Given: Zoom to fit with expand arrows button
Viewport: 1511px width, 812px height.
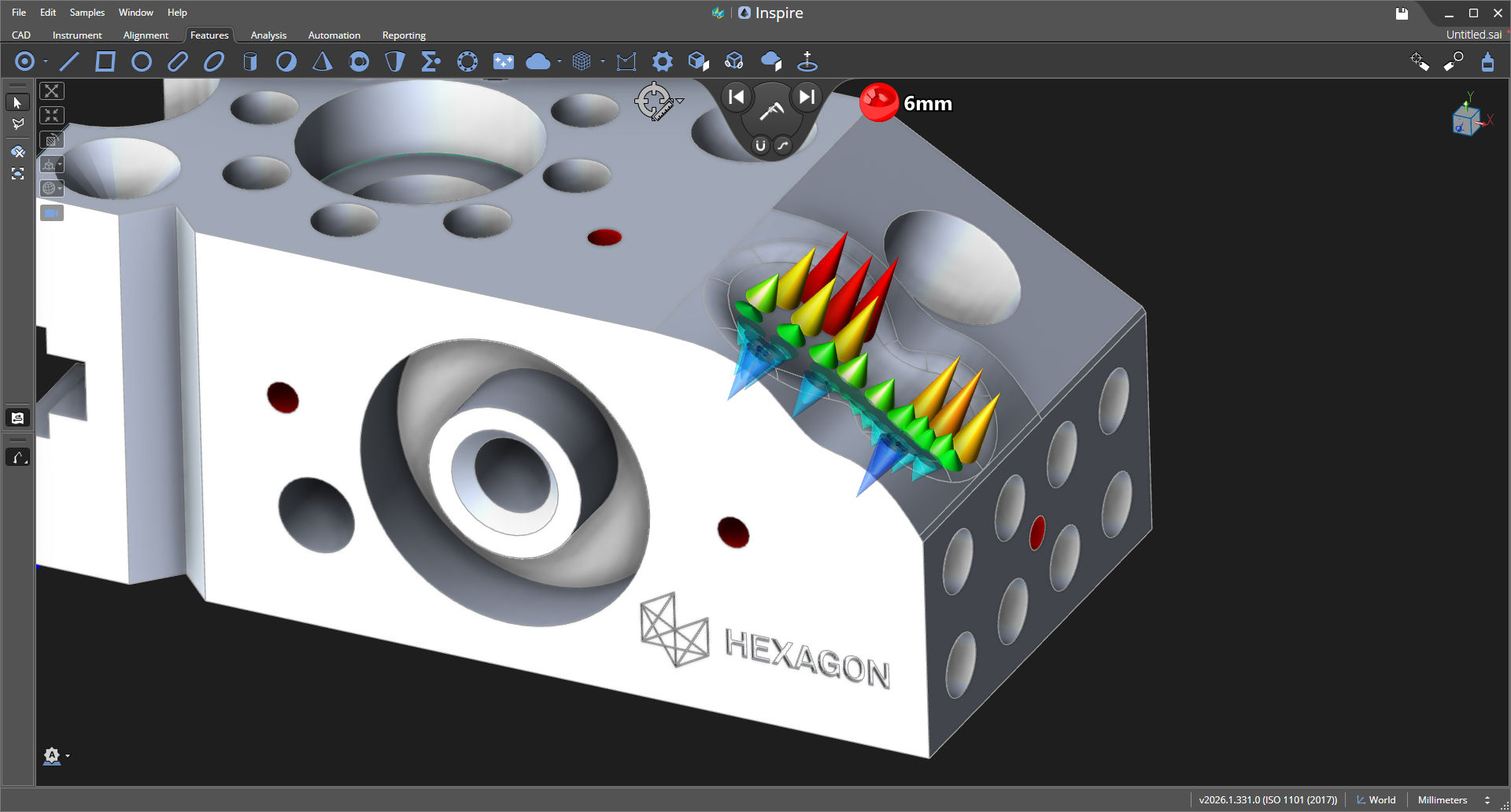Looking at the screenshot, I should (52, 91).
